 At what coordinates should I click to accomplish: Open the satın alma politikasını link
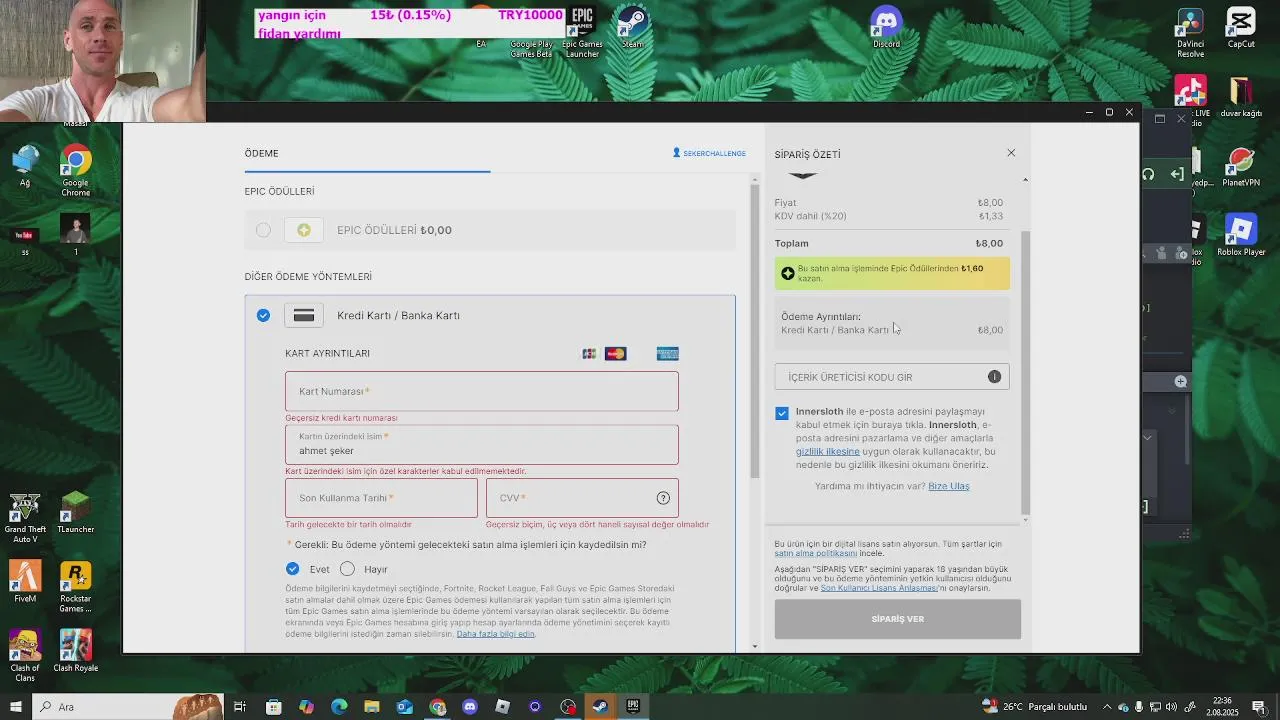pyautogui.click(x=815, y=553)
